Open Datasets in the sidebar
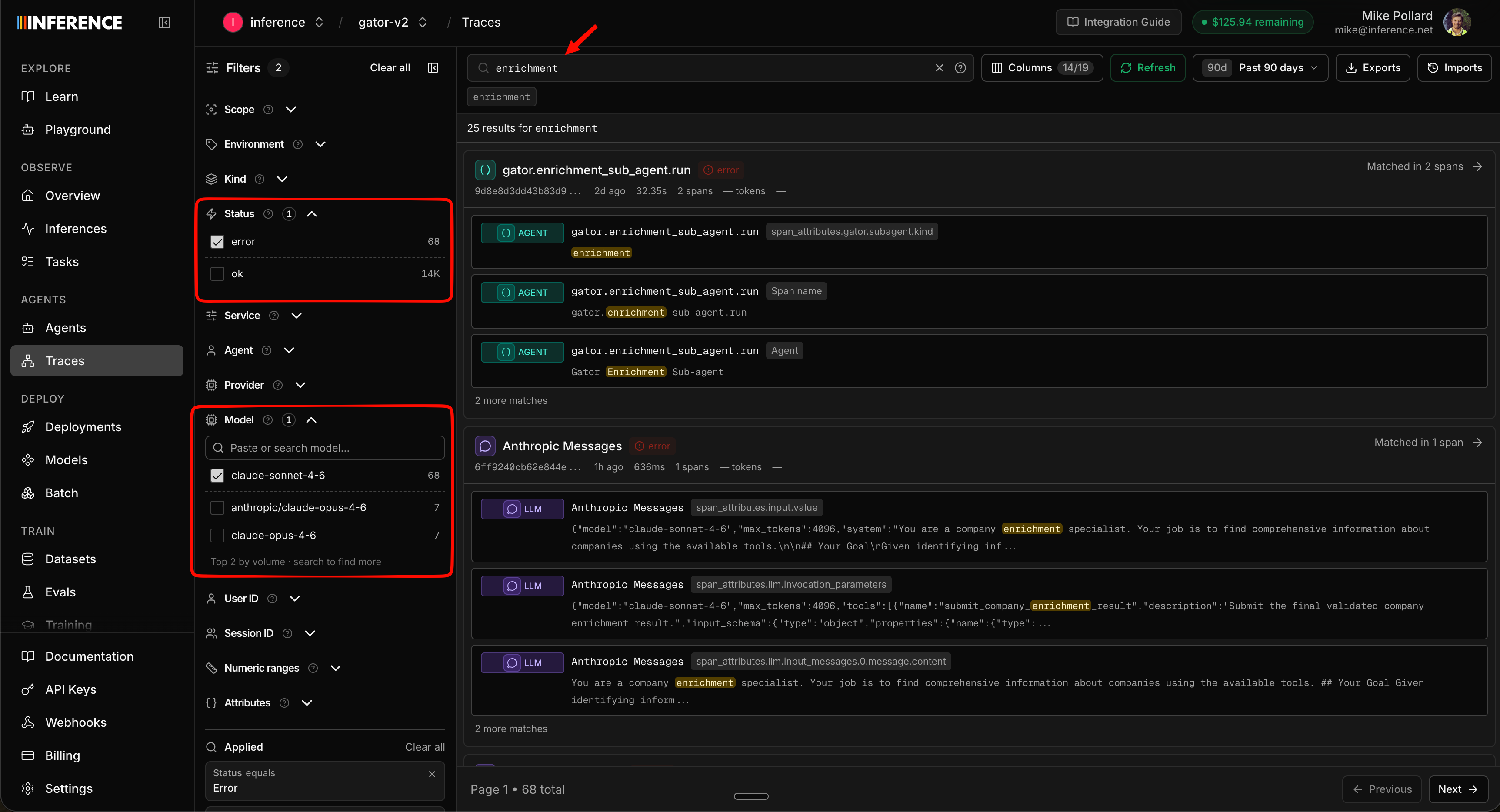The height and width of the screenshot is (812, 1500). (x=97, y=559)
